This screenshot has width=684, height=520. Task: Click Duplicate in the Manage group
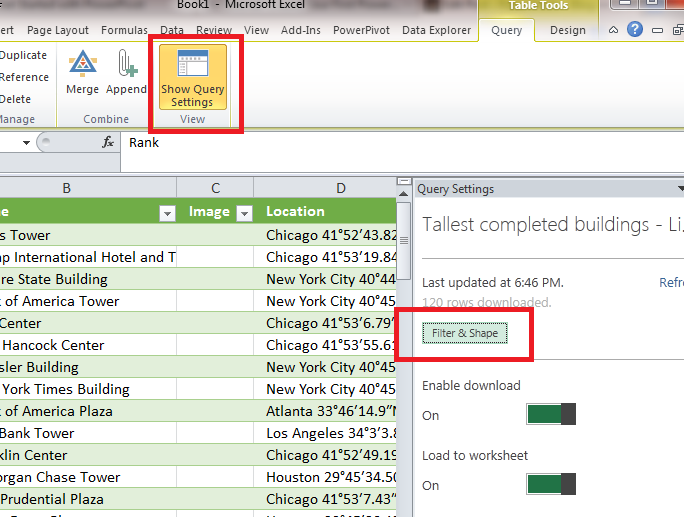click(x=23, y=55)
